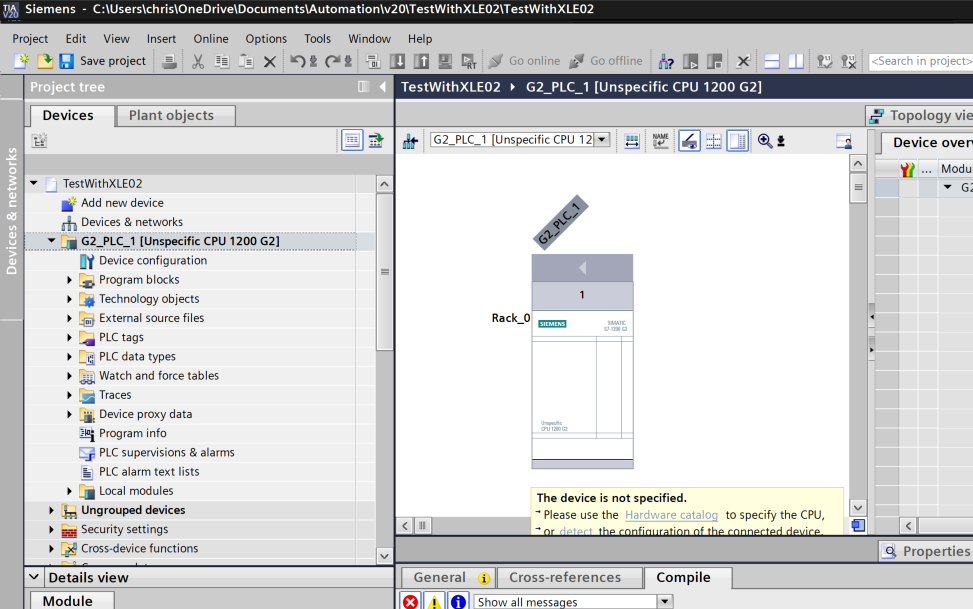Click the detect link for connected device
Viewport: 973px width, 609px height.
point(576,531)
